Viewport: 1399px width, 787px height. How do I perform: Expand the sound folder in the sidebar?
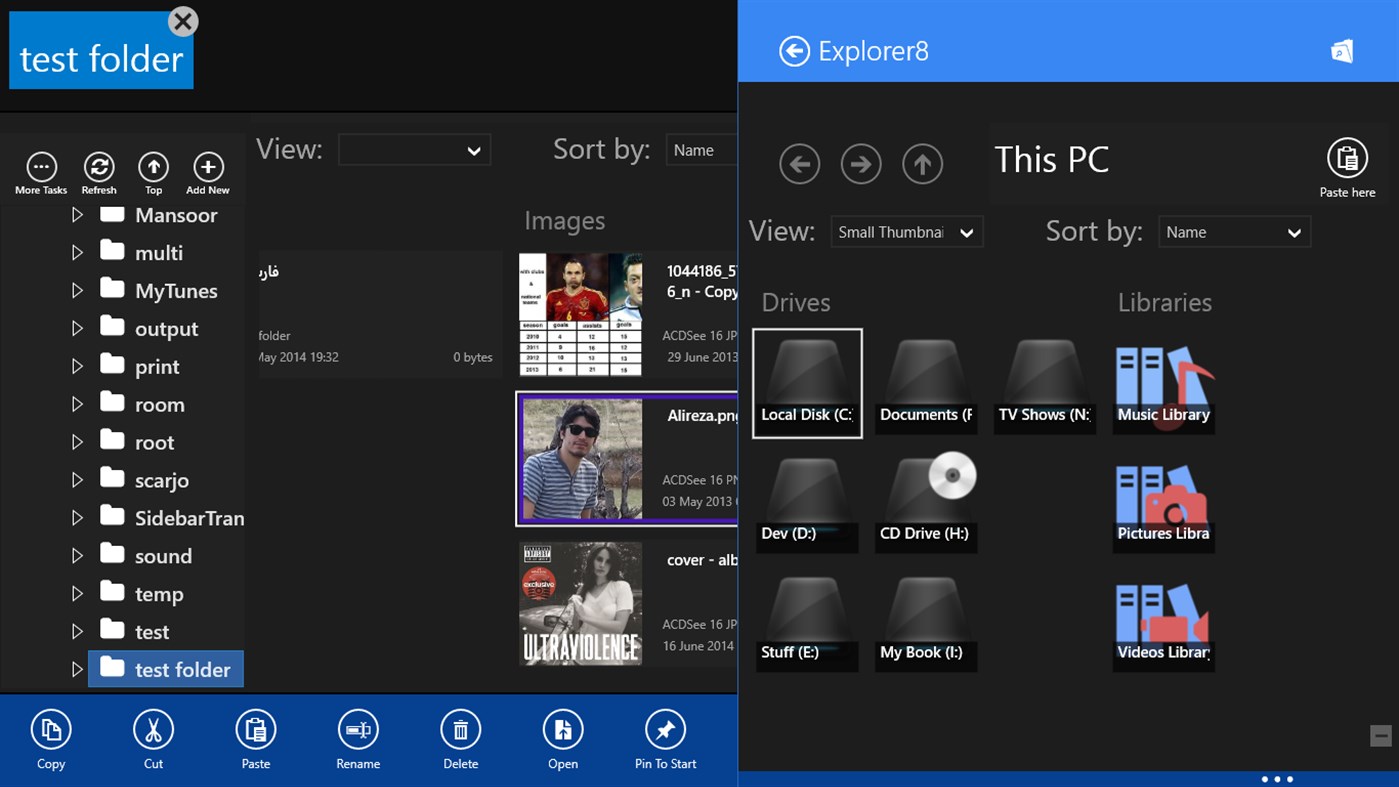click(x=77, y=555)
